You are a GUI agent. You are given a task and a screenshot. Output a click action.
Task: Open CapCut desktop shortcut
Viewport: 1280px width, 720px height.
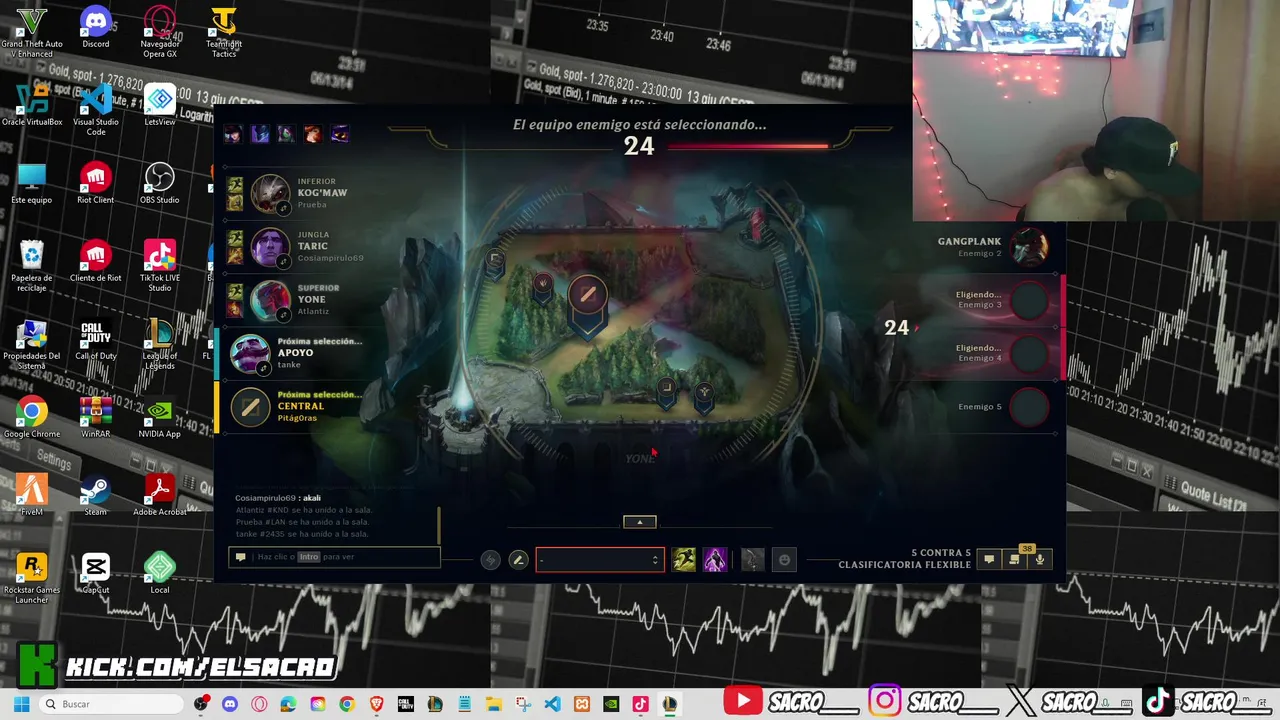coord(96,573)
